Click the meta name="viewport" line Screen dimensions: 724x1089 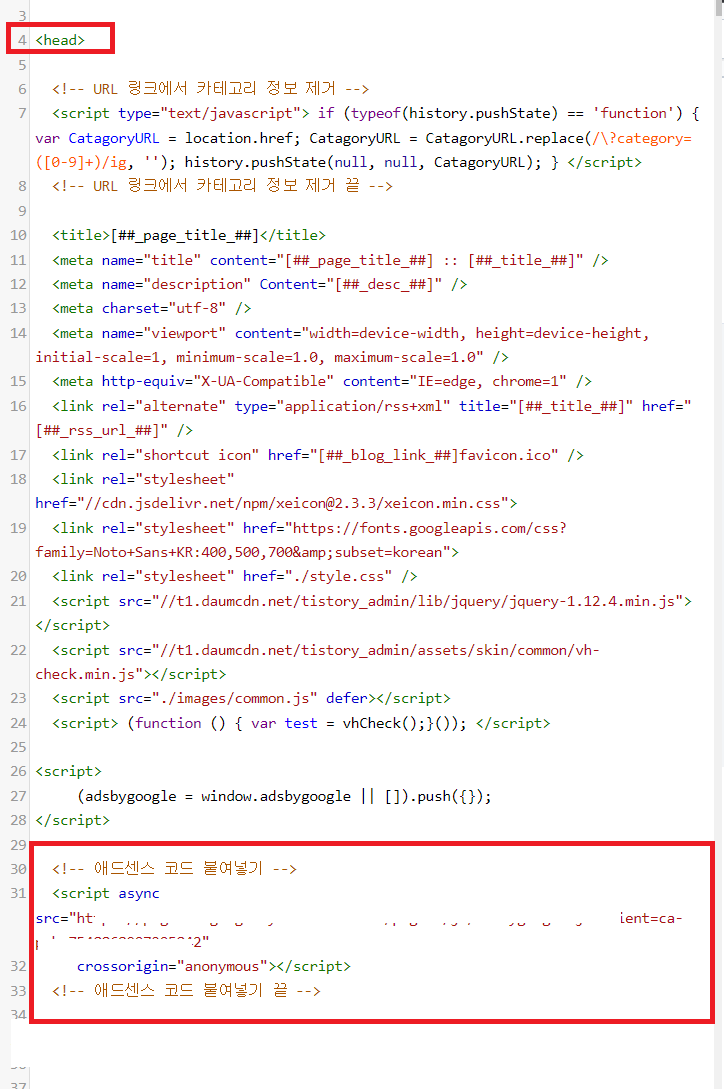click(351, 333)
